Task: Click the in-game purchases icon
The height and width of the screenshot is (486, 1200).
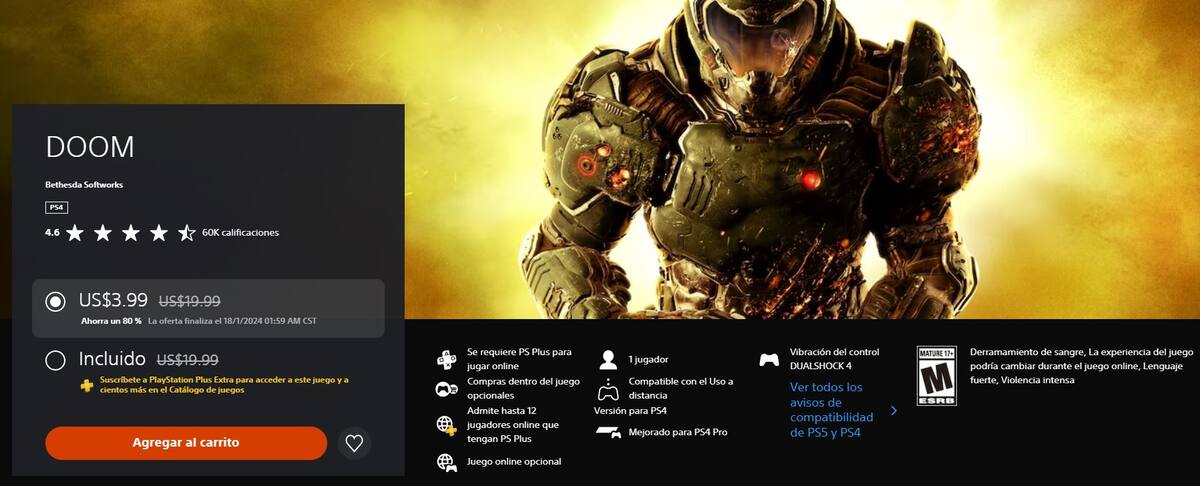Action: [x=447, y=389]
